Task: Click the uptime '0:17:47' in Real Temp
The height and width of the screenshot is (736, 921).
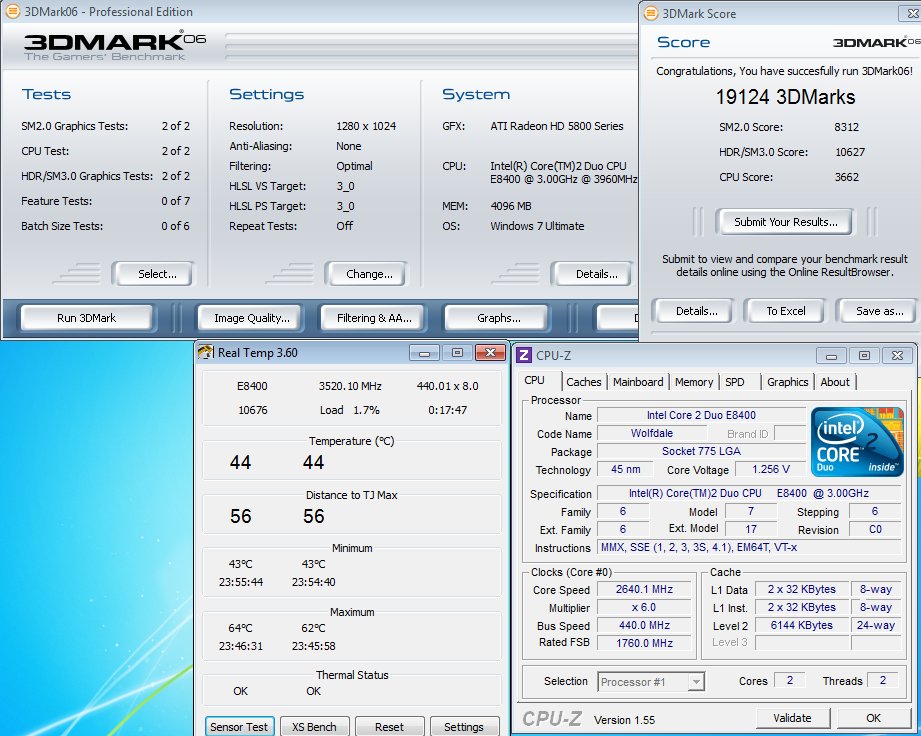Action: point(448,410)
